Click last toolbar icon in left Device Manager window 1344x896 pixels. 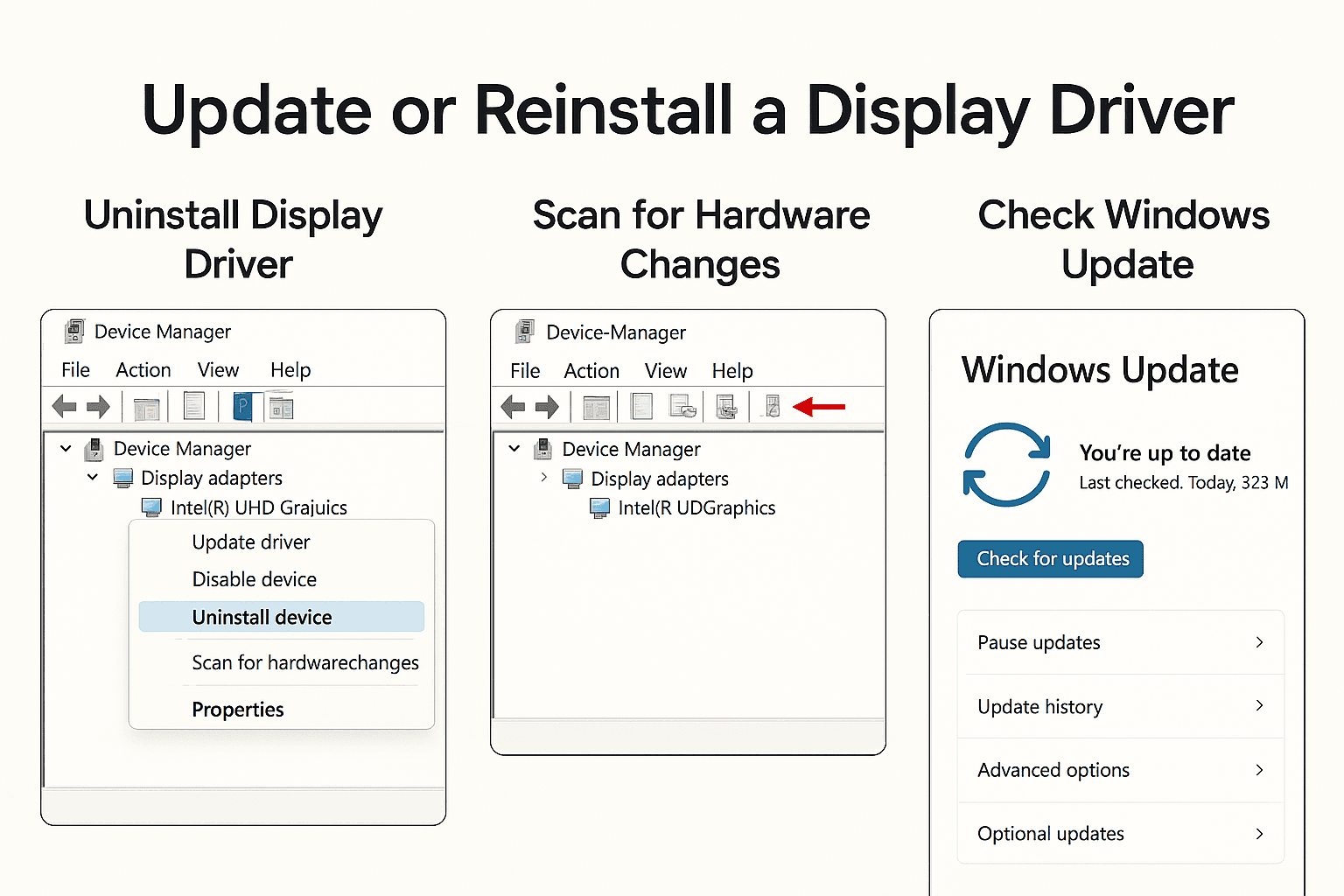tap(282, 407)
